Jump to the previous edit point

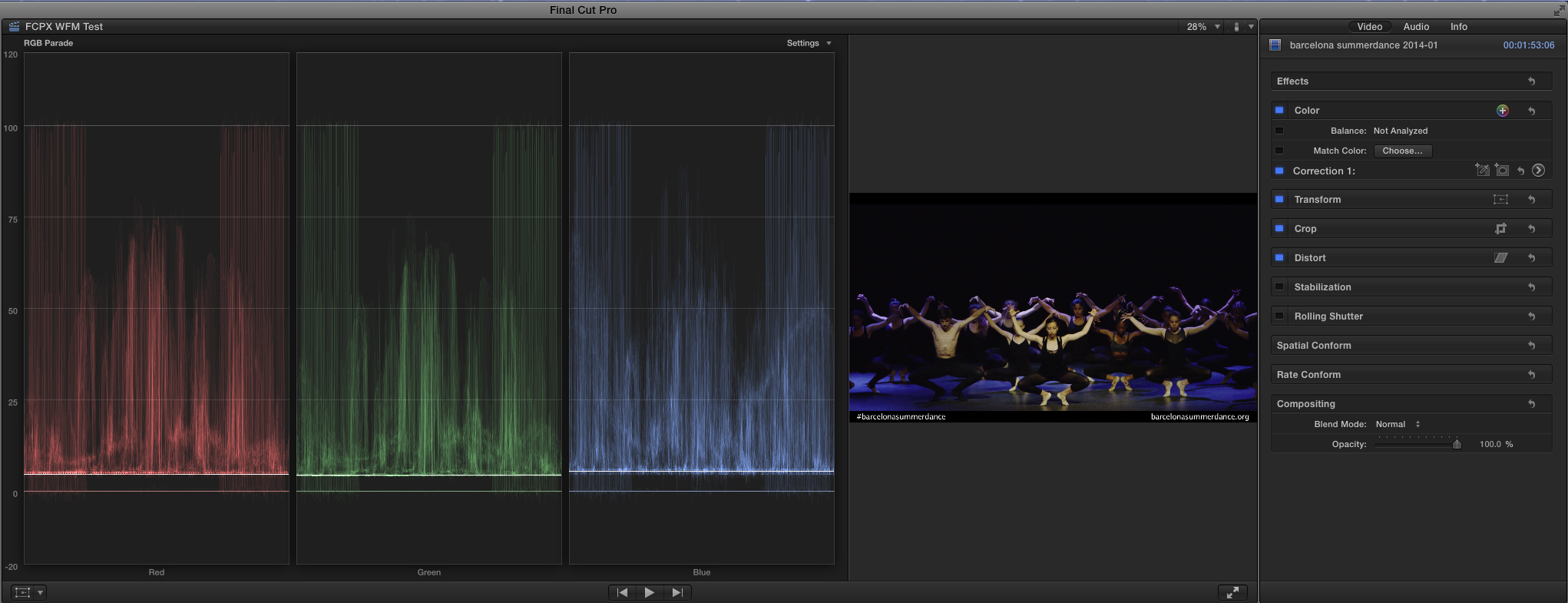[623, 592]
